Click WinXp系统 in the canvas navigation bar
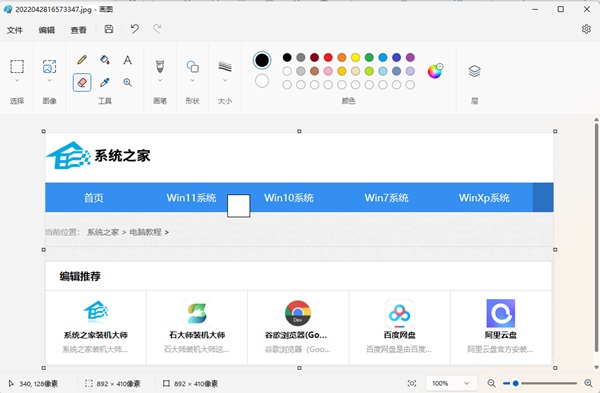 pyautogui.click(x=484, y=197)
